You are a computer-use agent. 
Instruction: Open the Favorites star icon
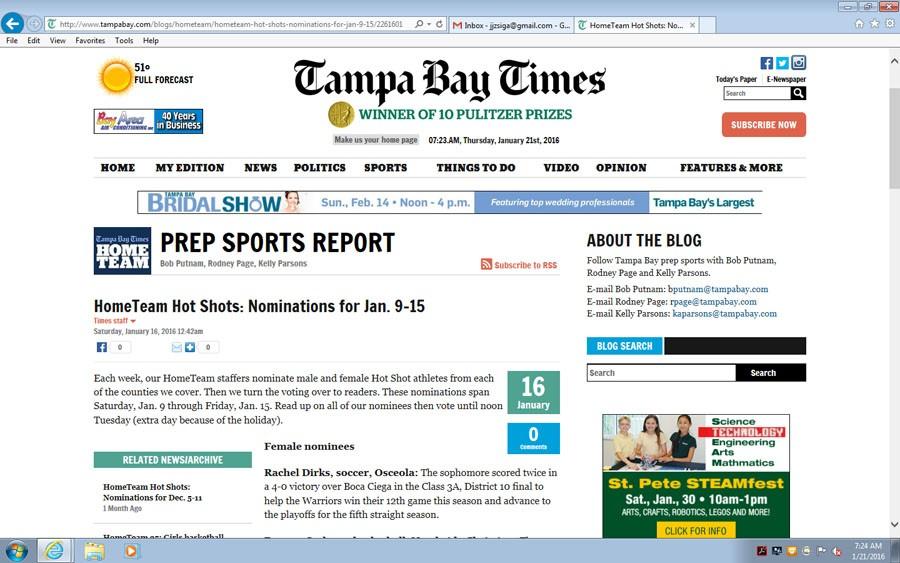coord(874,24)
